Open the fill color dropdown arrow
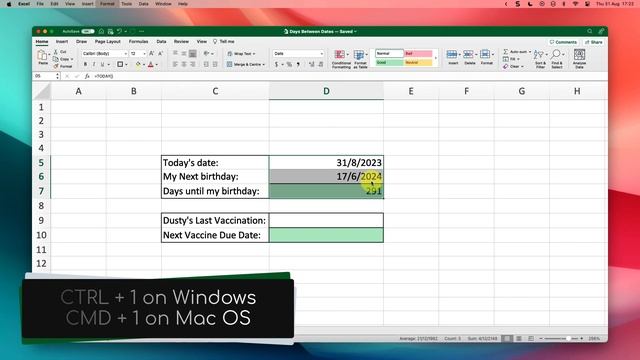This screenshot has width=640, height=360. [x=144, y=65]
